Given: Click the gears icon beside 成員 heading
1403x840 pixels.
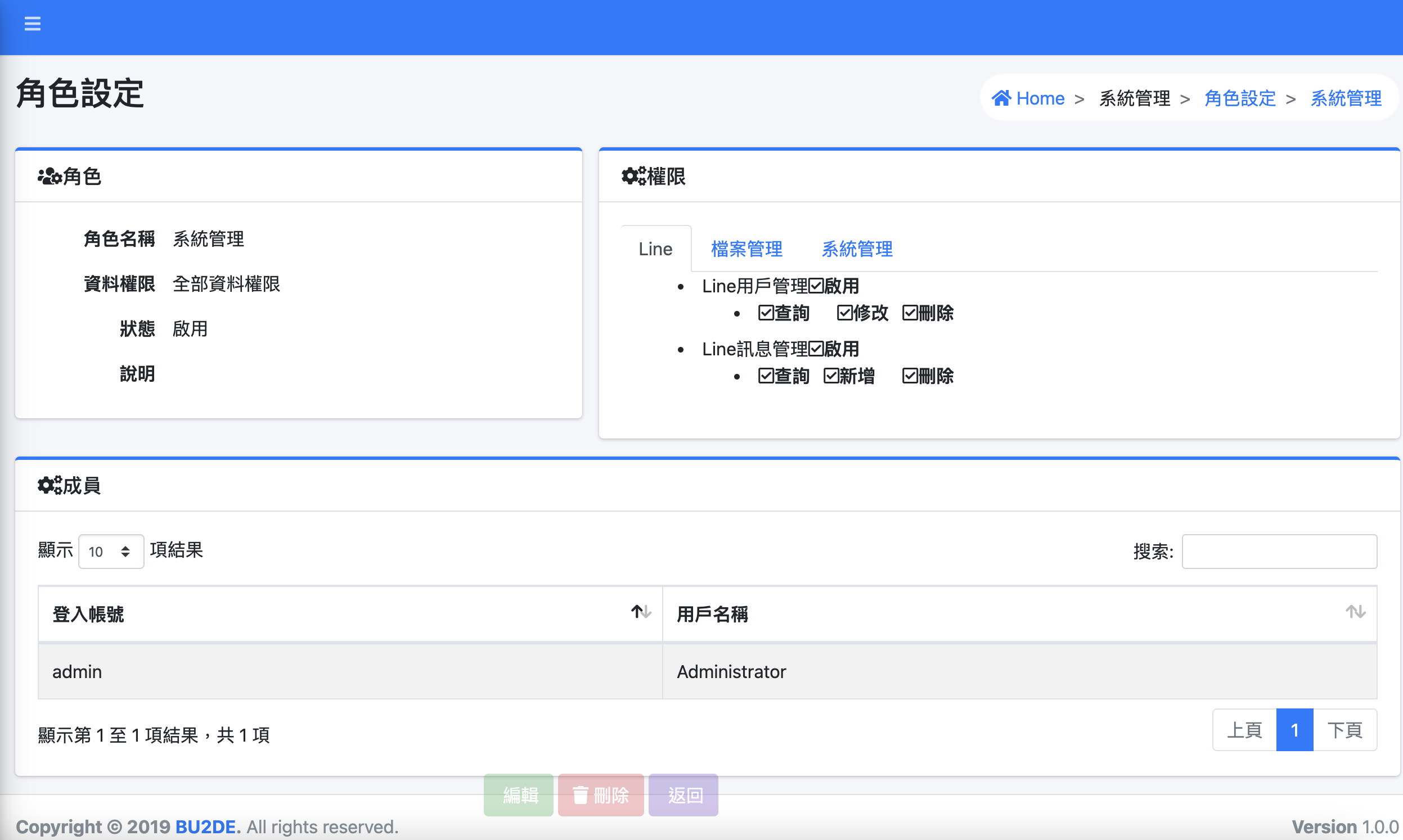Looking at the screenshot, I should [50, 485].
